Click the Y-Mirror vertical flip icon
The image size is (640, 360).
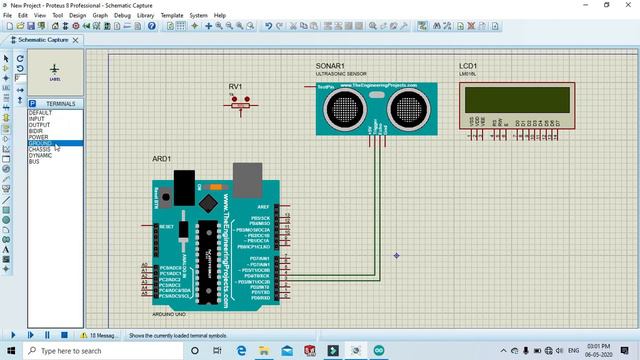[20, 100]
